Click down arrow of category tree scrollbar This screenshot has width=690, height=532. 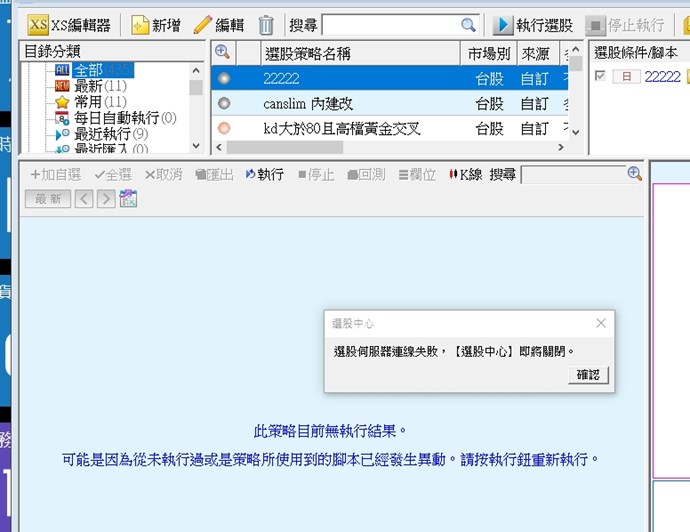tap(196, 146)
